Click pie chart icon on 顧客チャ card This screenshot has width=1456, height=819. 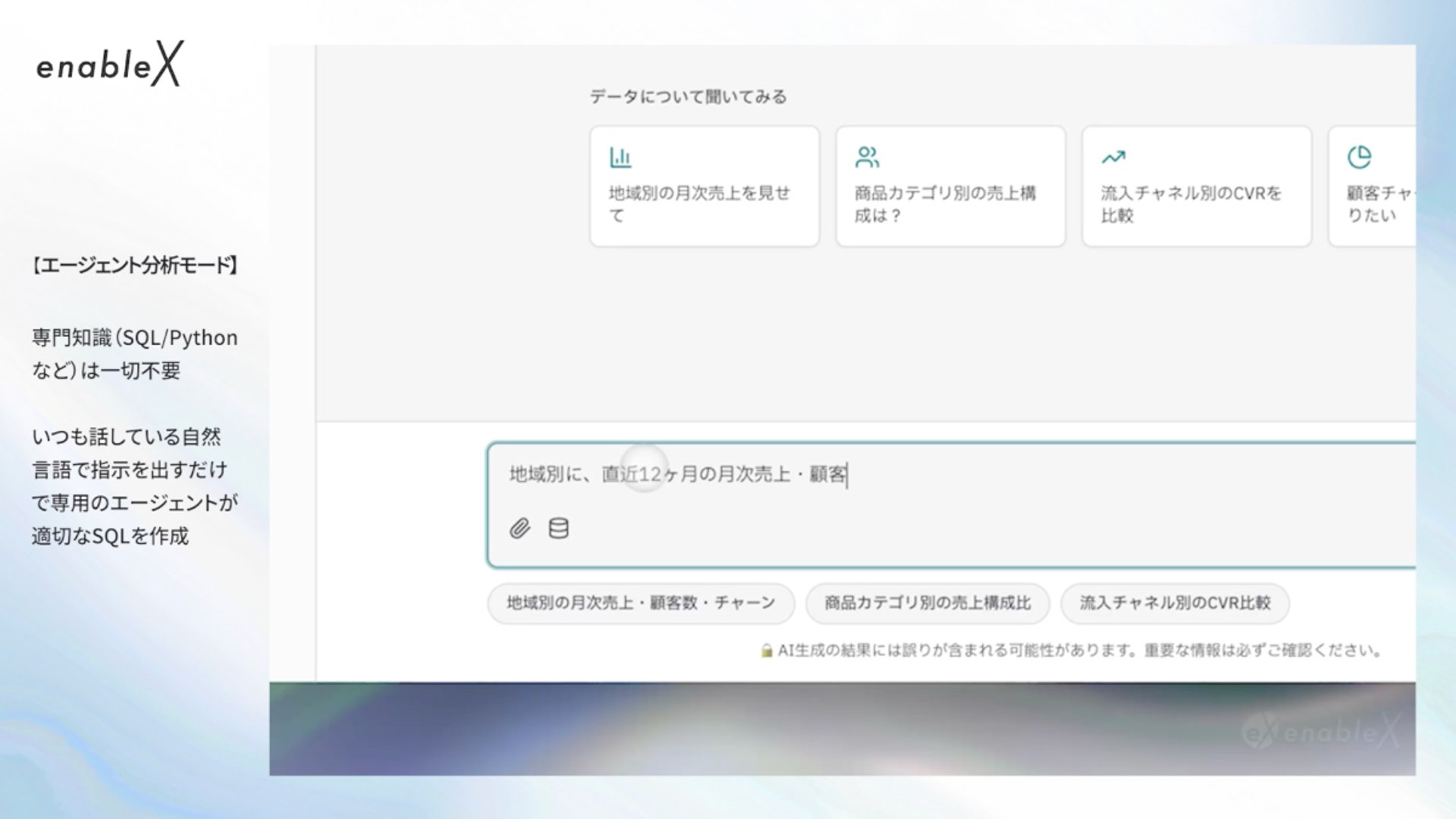click(x=1359, y=157)
